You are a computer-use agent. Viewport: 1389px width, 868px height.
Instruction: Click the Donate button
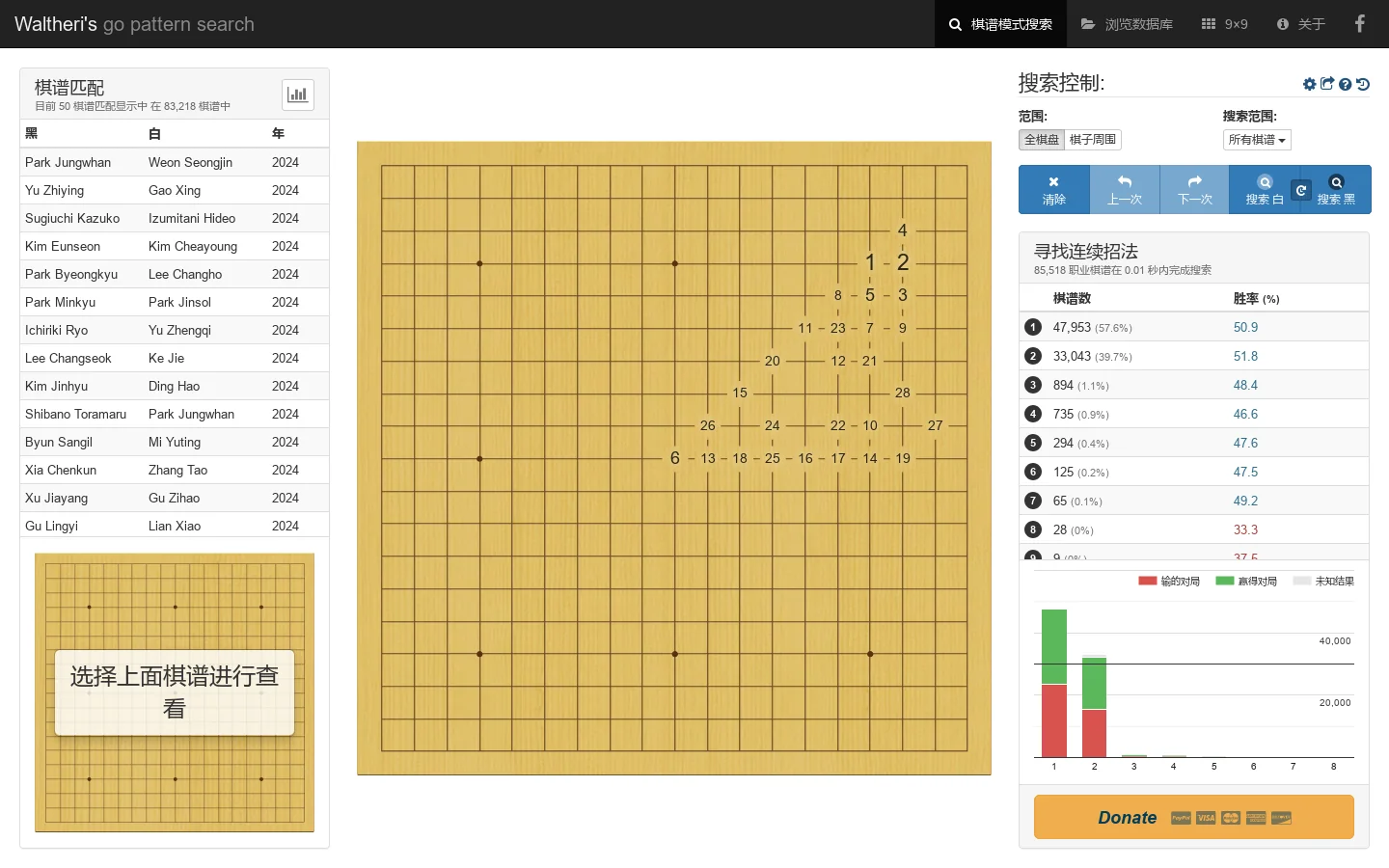click(1194, 817)
